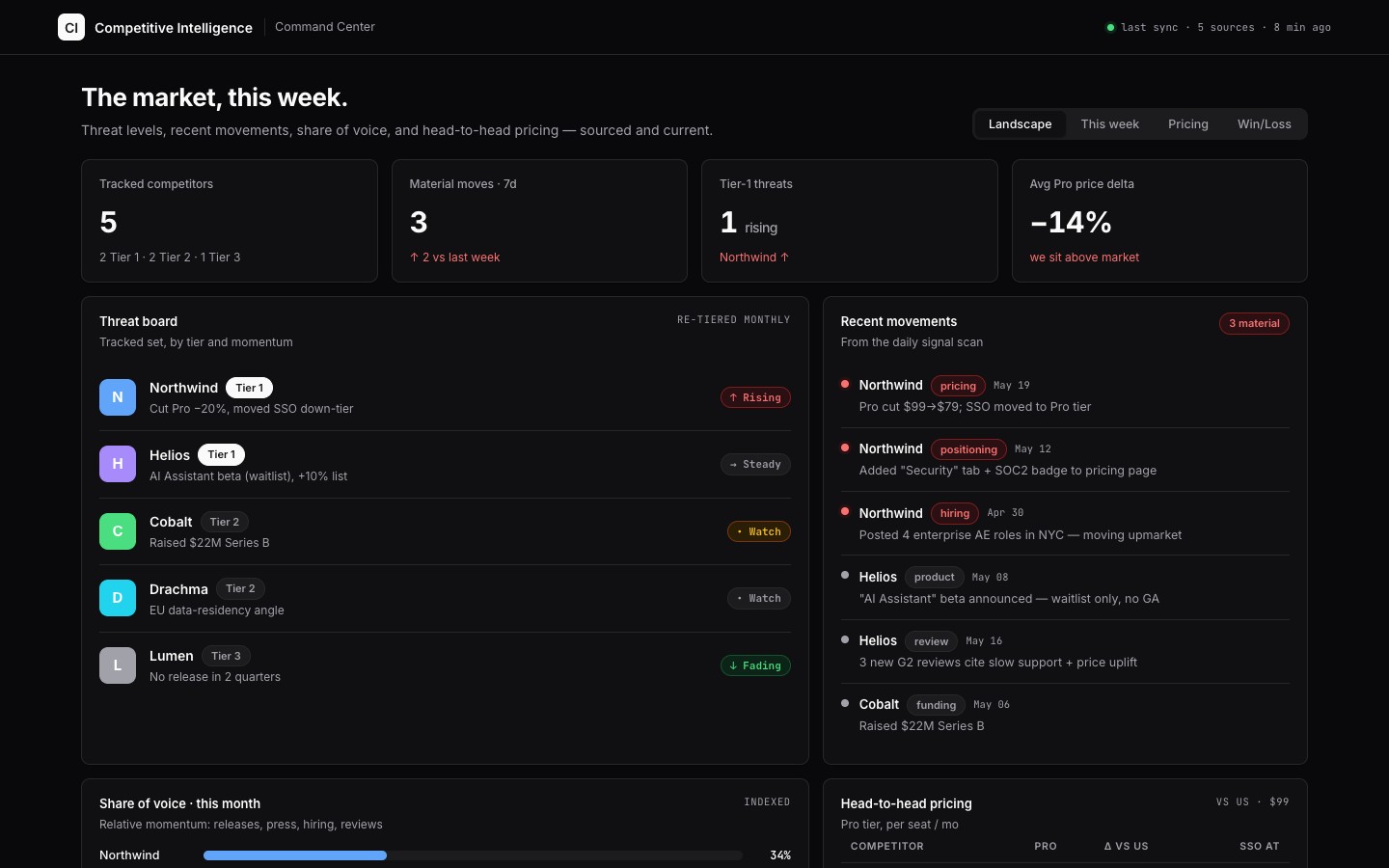Click Northwind's Tier 1 tag
Screen dimensions: 1389x868
click(249, 388)
